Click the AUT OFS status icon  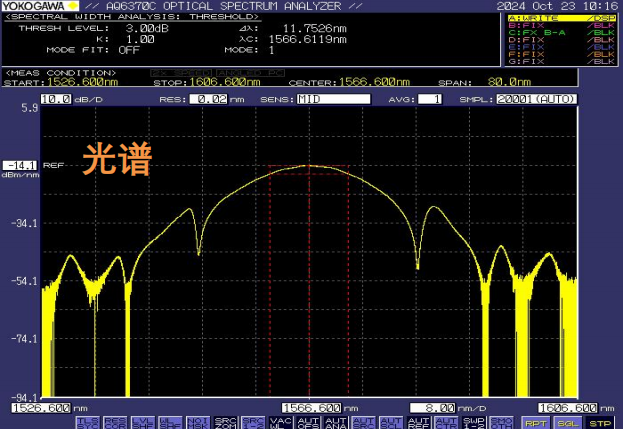306,423
